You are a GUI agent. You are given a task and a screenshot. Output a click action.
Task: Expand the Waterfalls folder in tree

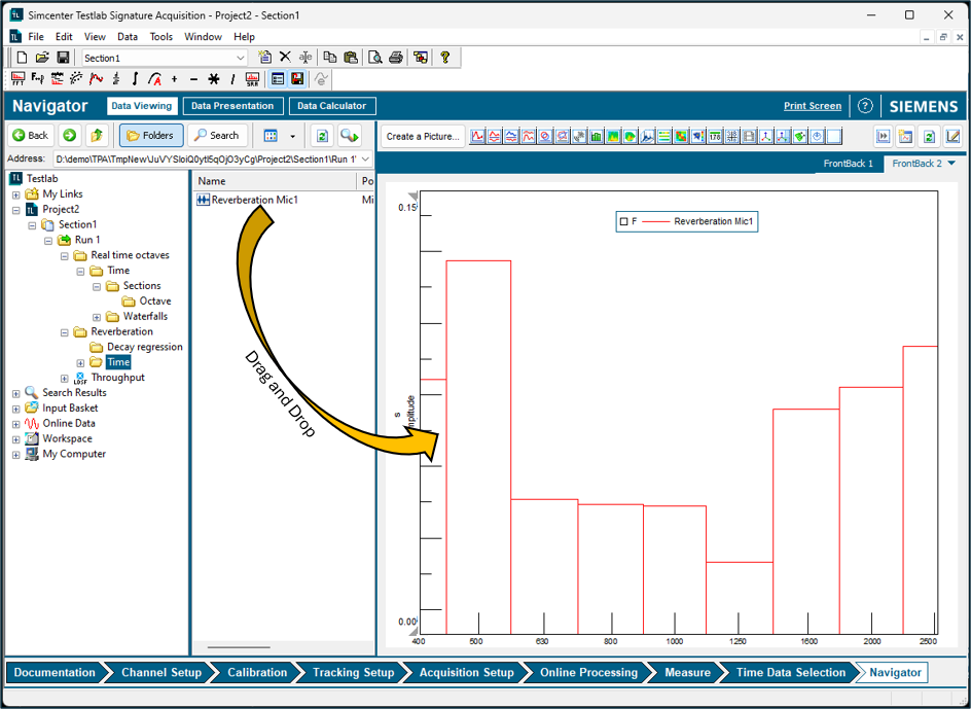[x=97, y=317]
